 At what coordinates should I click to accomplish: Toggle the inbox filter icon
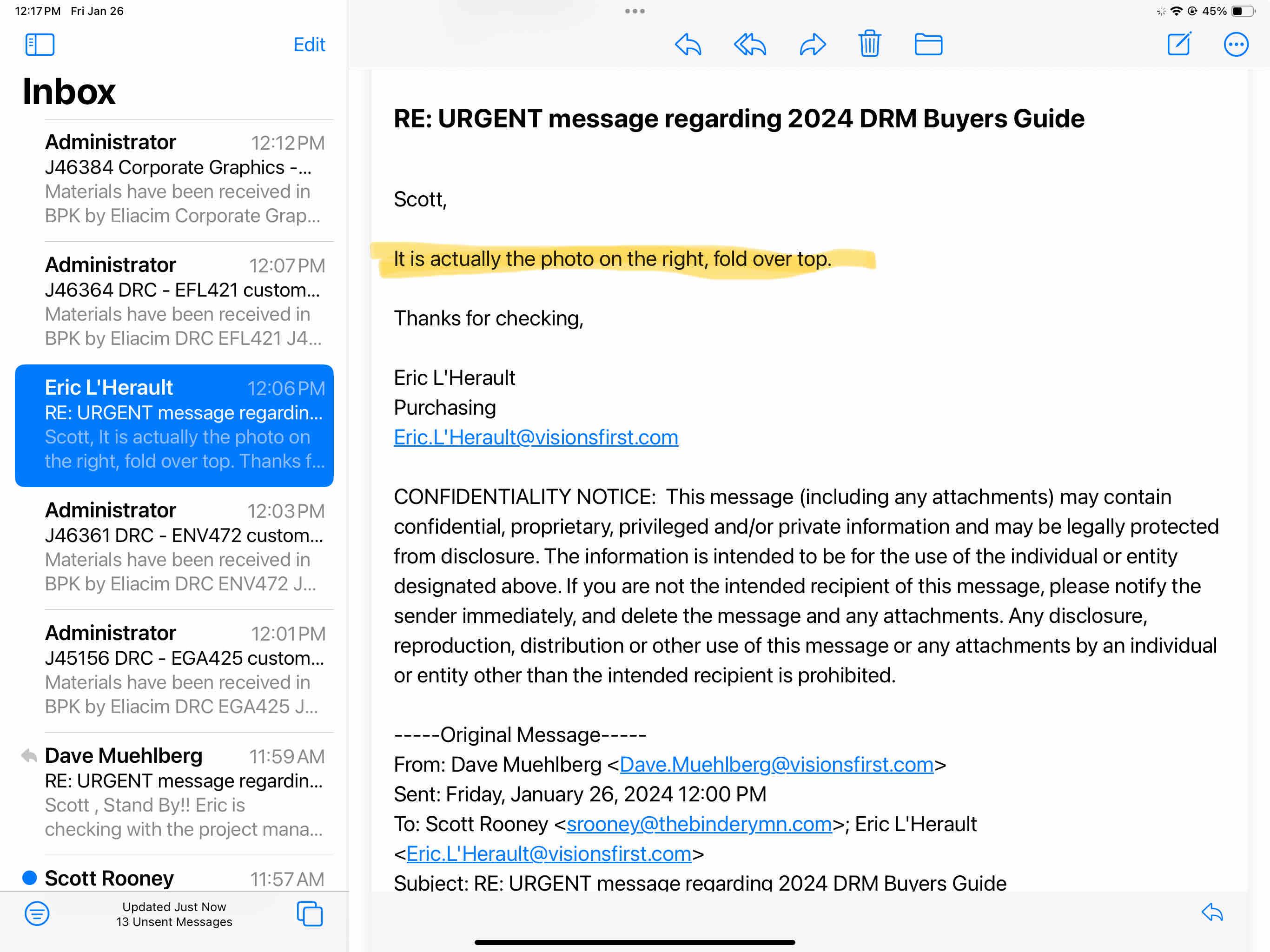37,913
